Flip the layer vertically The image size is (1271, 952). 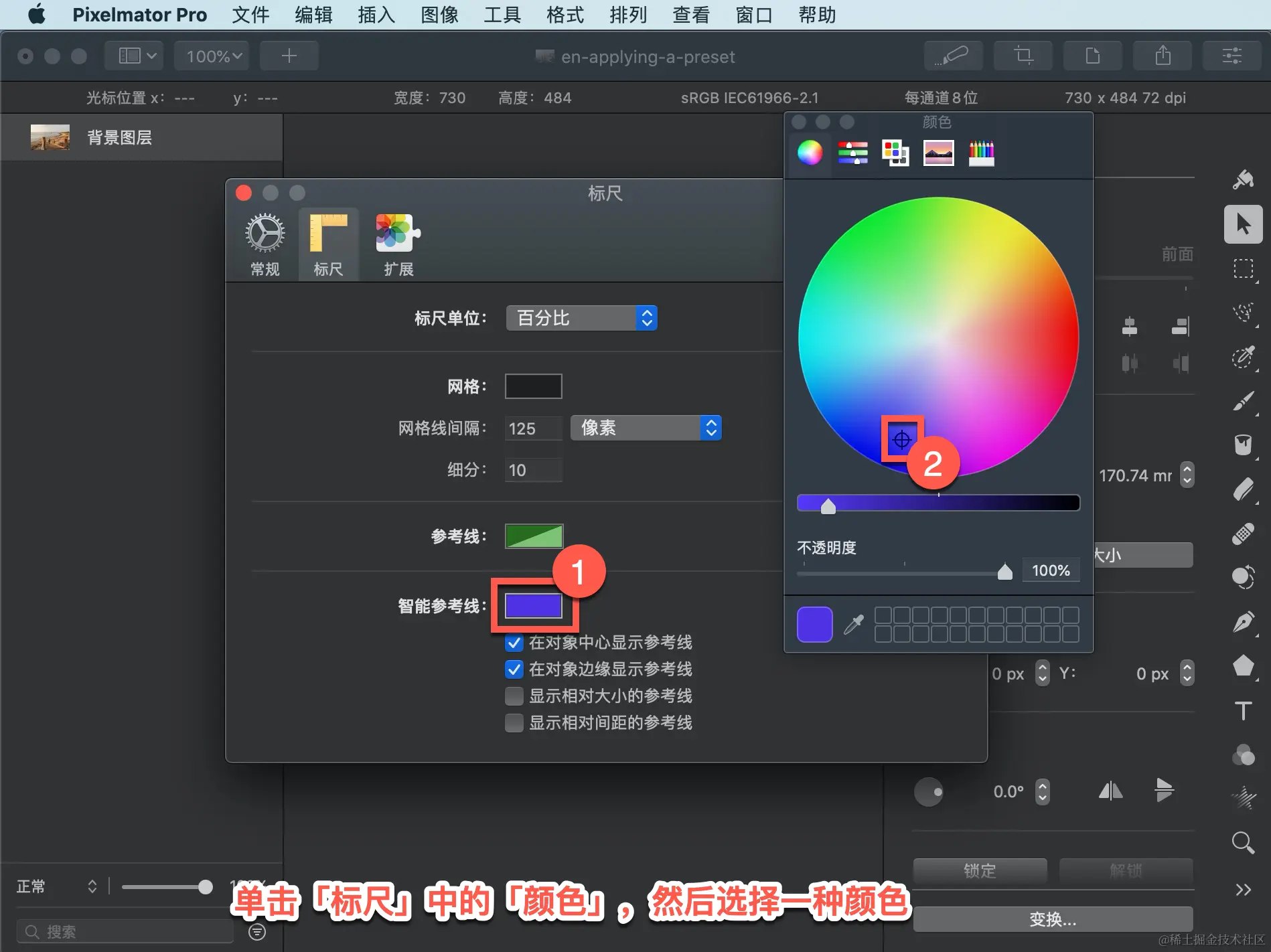pyautogui.click(x=1164, y=790)
